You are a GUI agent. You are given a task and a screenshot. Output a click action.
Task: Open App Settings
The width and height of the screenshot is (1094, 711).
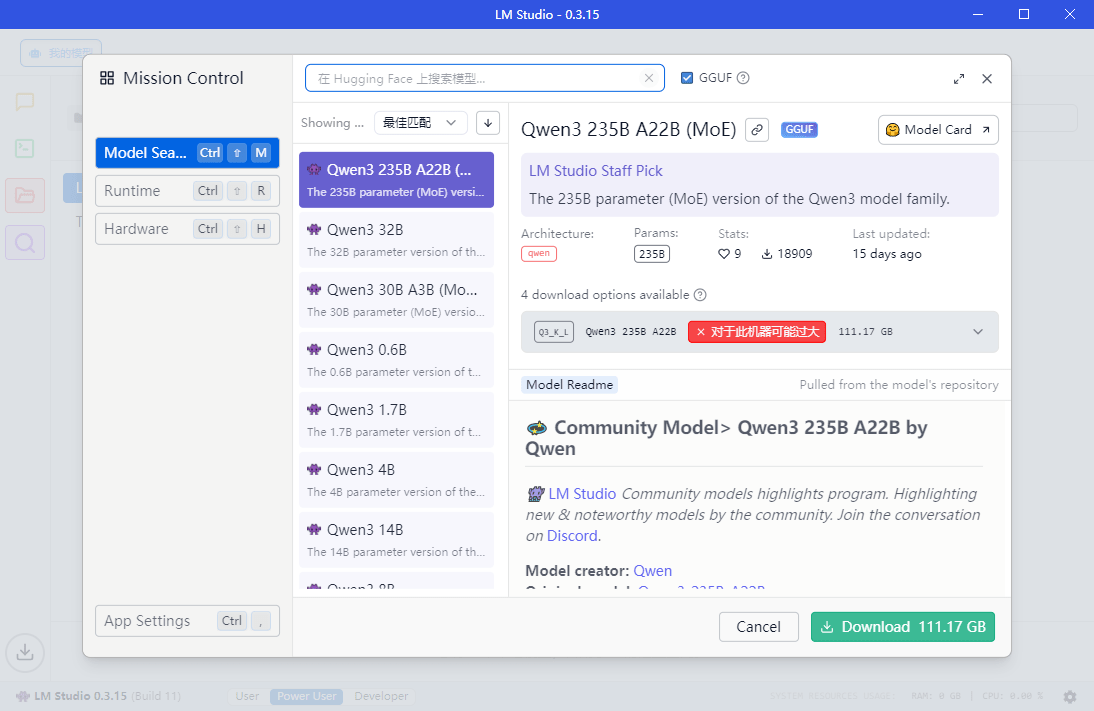tap(187, 621)
